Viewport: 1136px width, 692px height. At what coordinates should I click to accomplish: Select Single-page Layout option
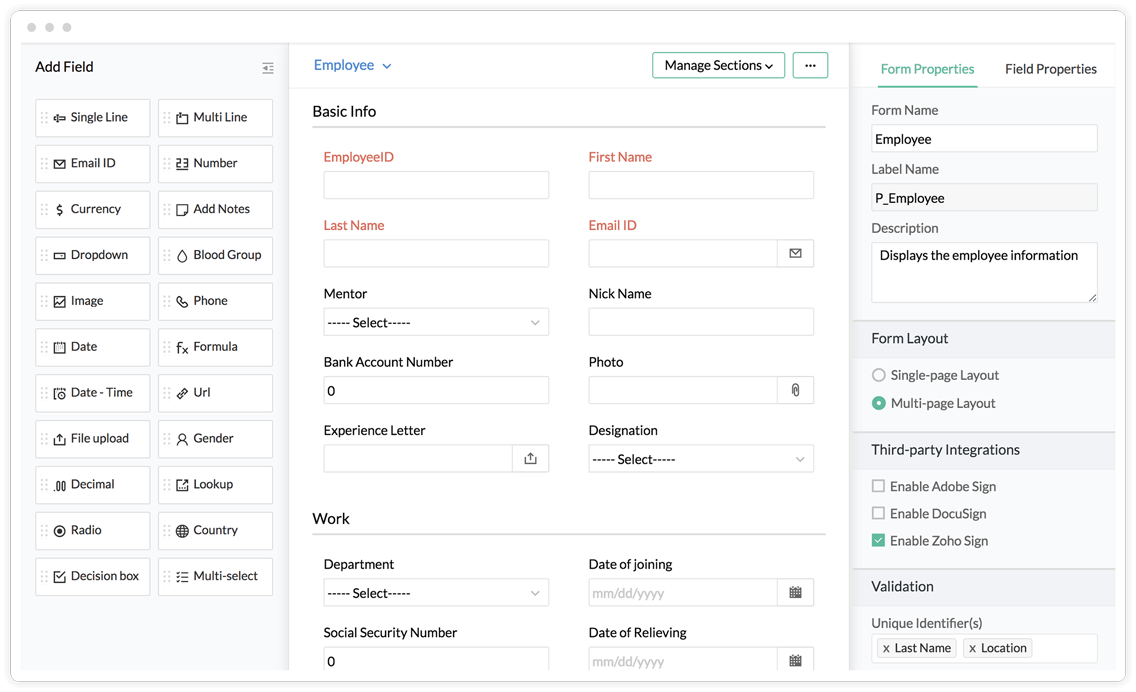coord(879,375)
